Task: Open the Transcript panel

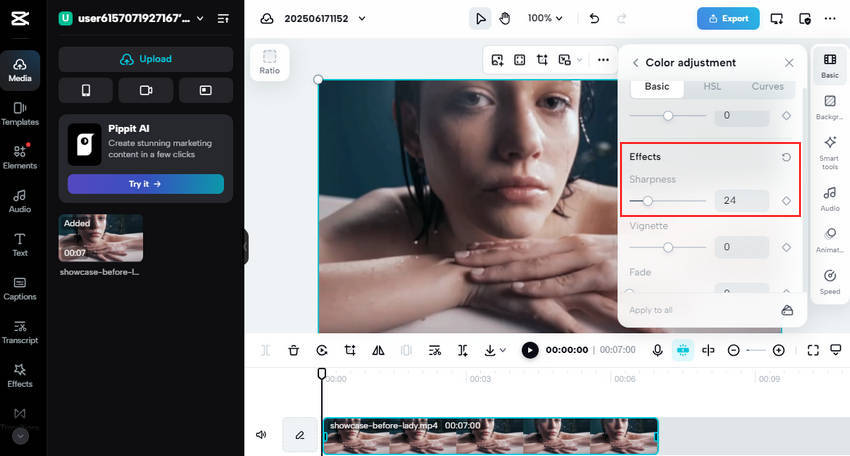Action: [20, 332]
